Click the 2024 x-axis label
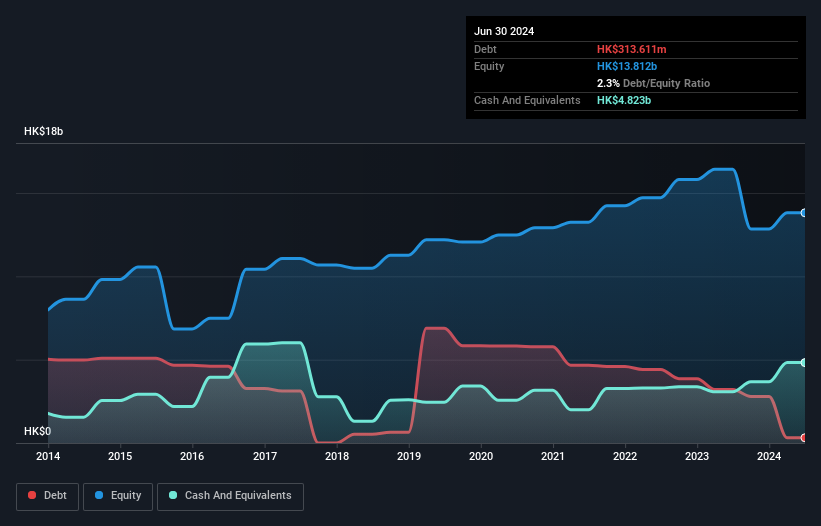 [769, 456]
